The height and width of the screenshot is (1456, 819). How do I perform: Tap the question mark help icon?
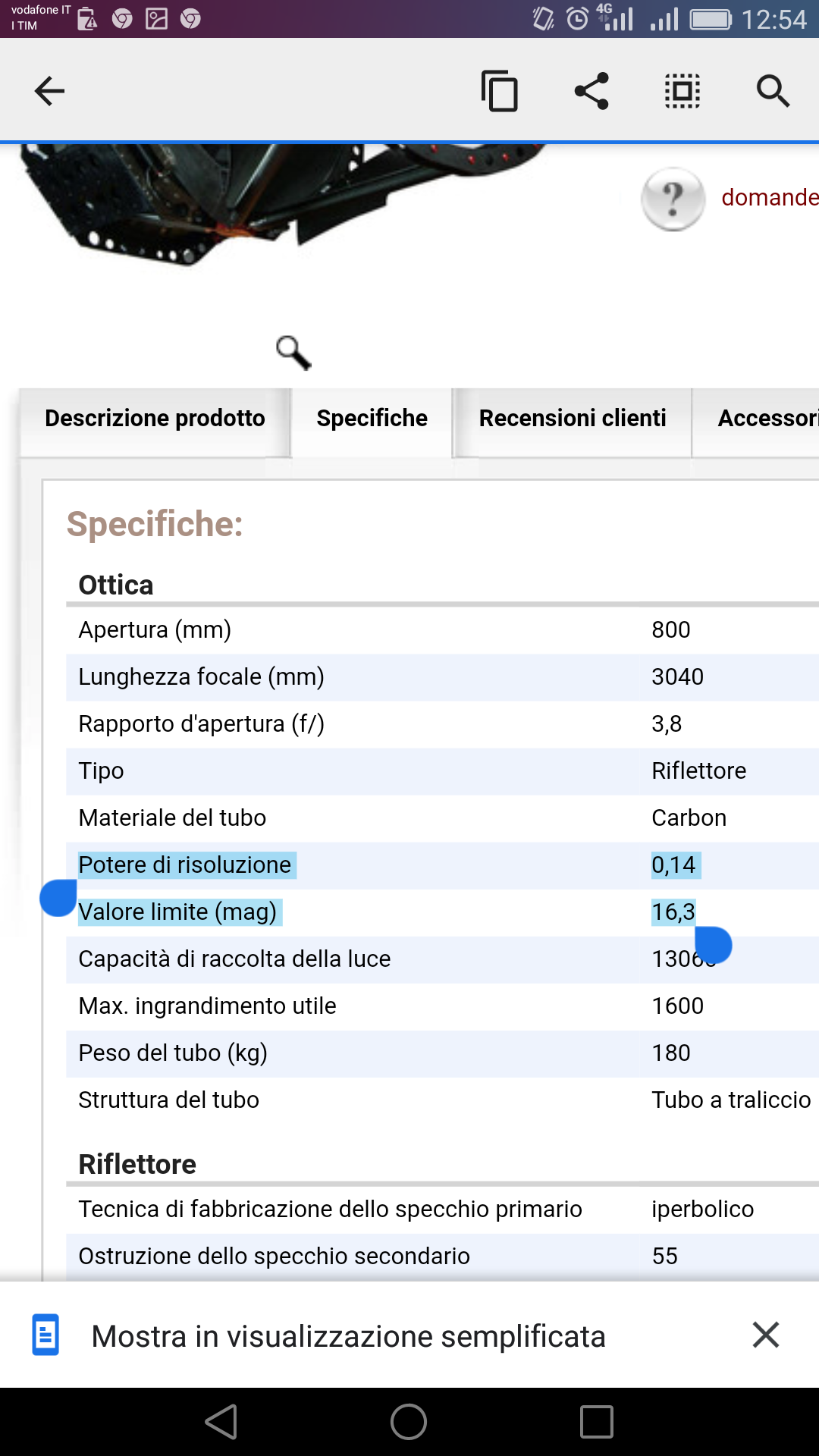point(673,199)
